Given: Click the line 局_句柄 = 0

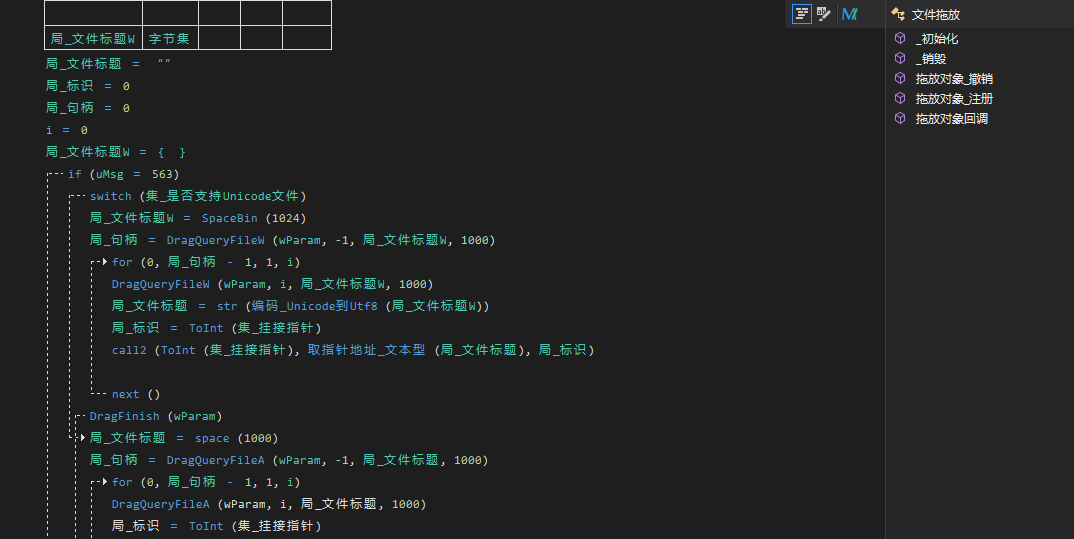Looking at the screenshot, I should point(88,108).
